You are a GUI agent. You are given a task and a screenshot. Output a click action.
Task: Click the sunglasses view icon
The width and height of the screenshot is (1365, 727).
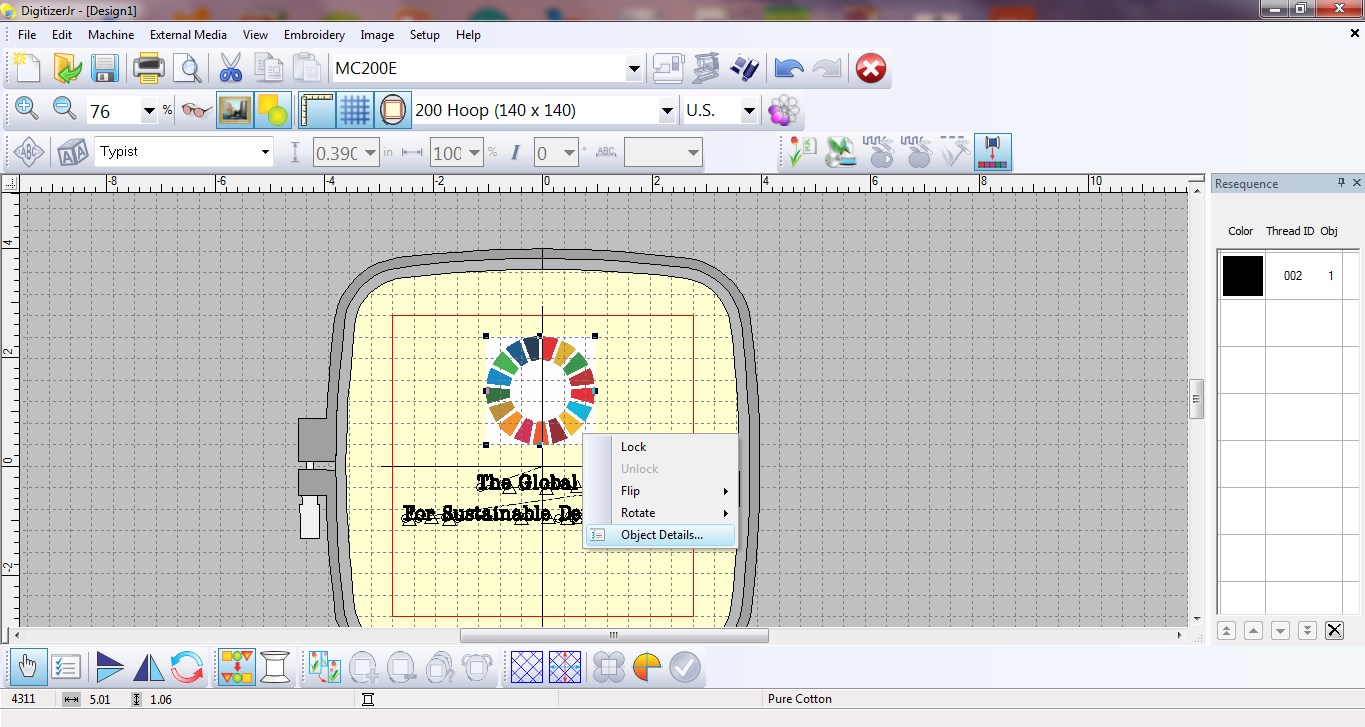197,110
